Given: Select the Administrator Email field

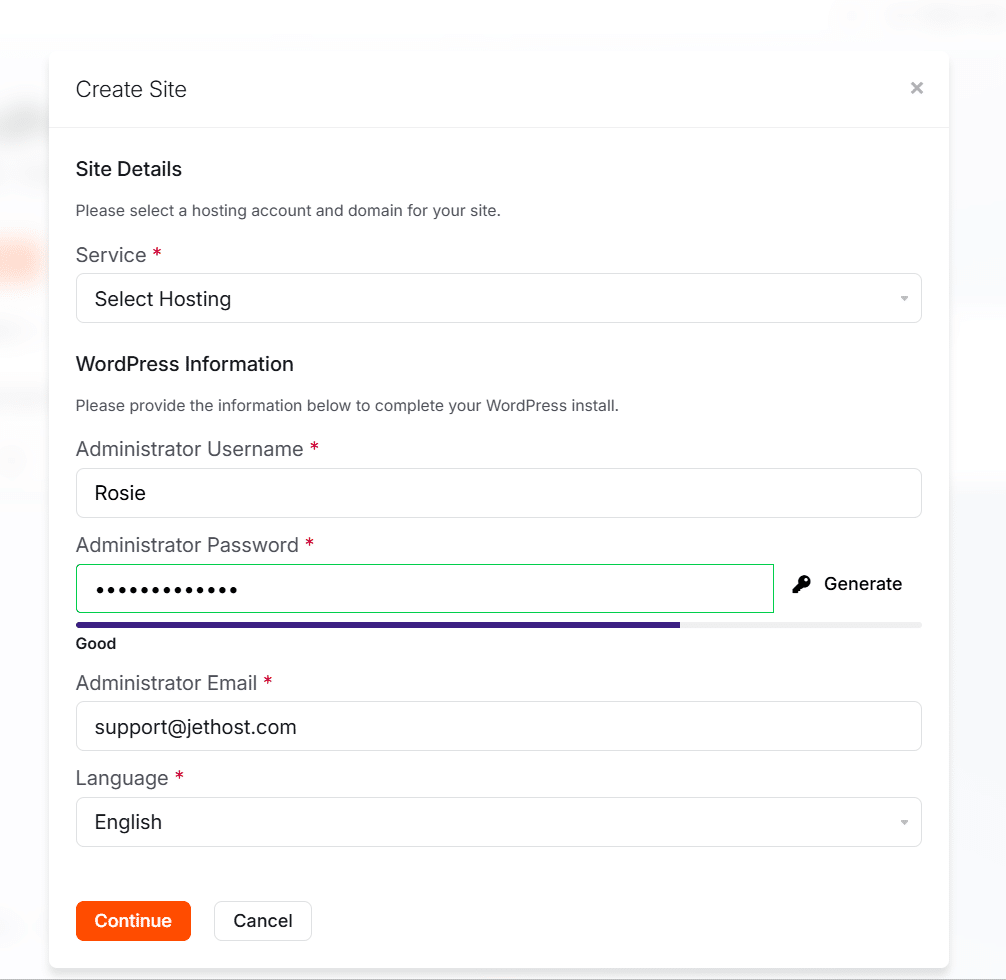Looking at the screenshot, I should (x=498, y=726).
